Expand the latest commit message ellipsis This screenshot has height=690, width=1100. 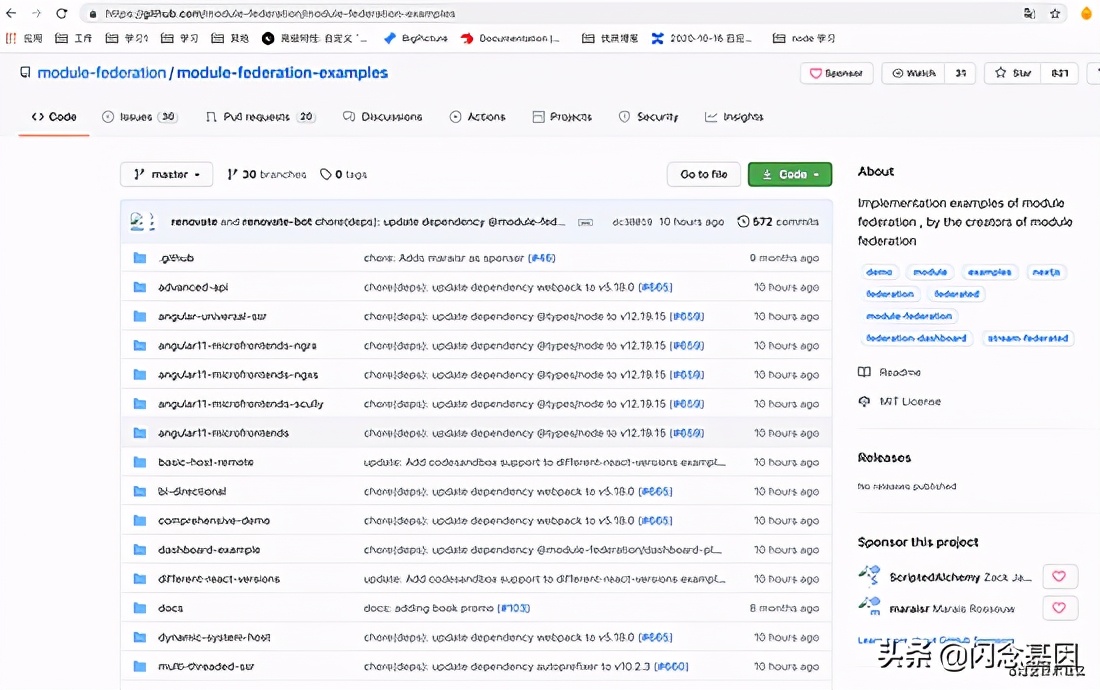(585, 222)
